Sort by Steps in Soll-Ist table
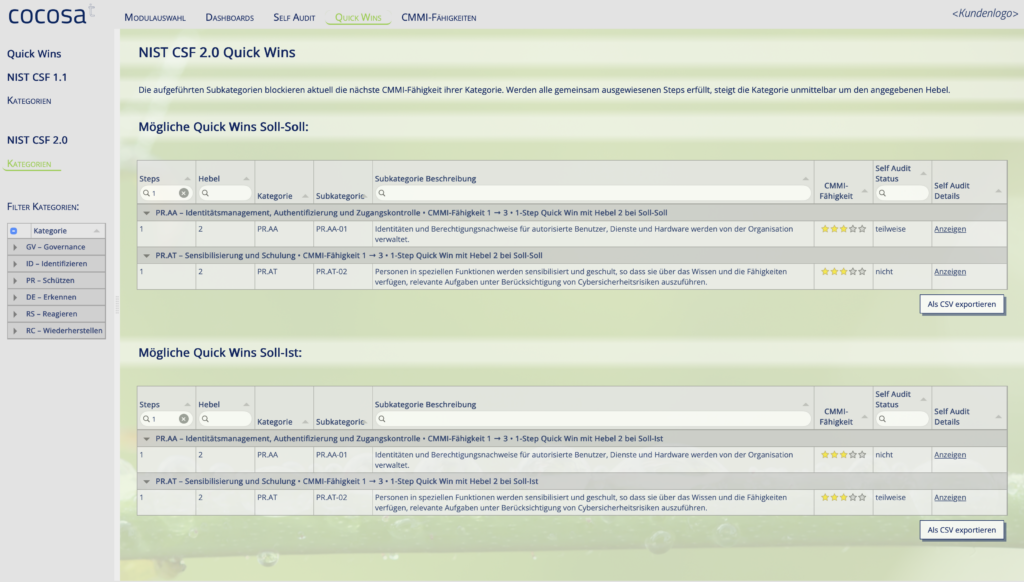 pyautogui.click(x=187, y=405)
